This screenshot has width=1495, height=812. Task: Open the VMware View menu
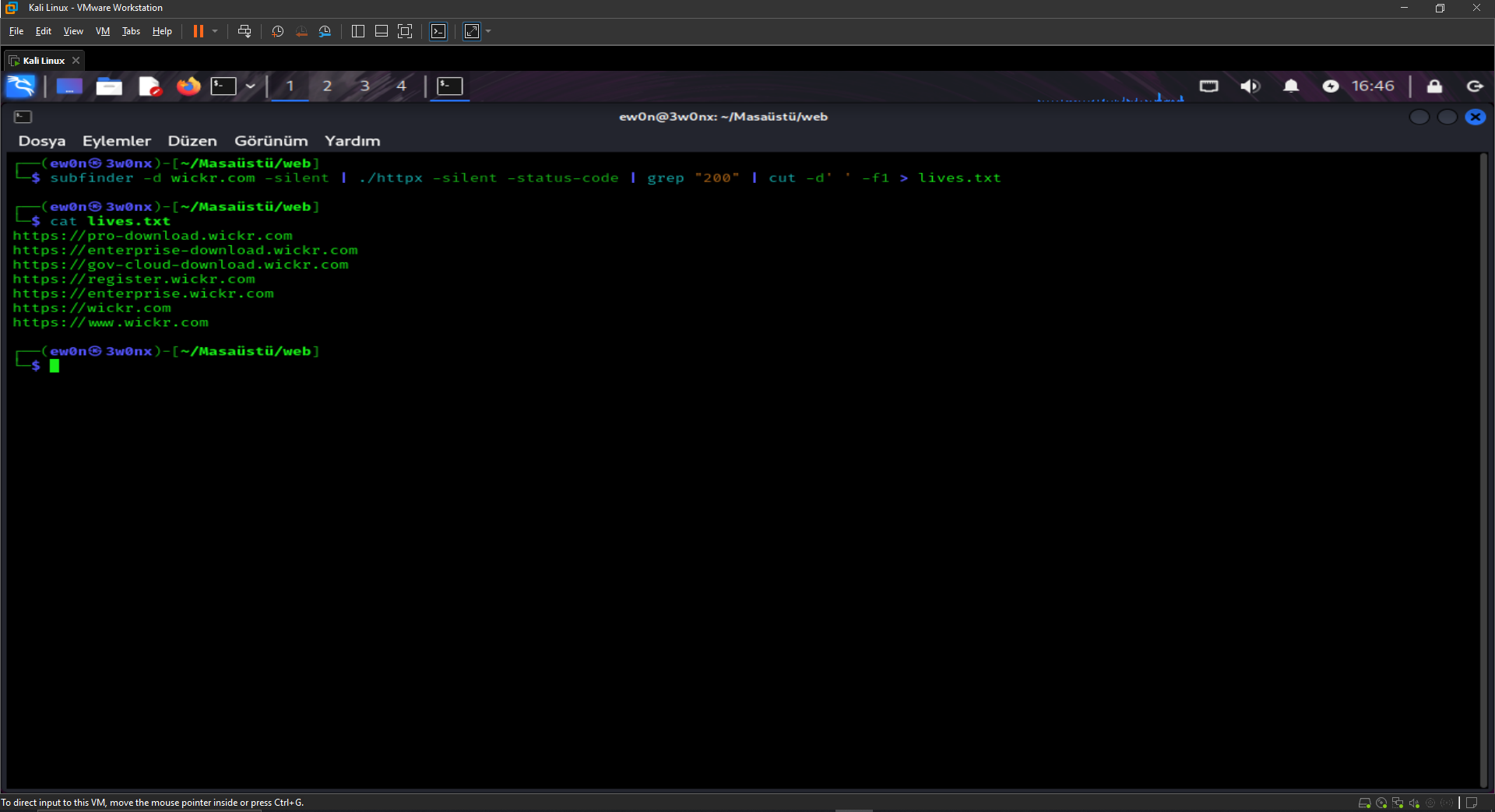coord(73,31)
